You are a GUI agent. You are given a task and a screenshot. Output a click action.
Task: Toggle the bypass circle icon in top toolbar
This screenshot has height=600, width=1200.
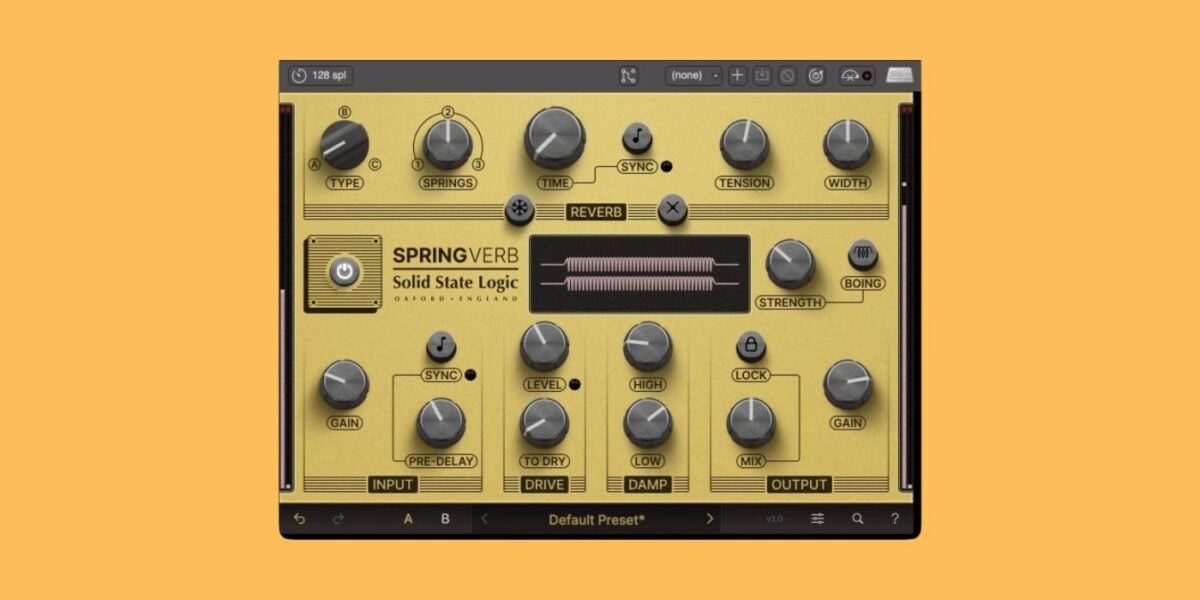pos(786,75)
